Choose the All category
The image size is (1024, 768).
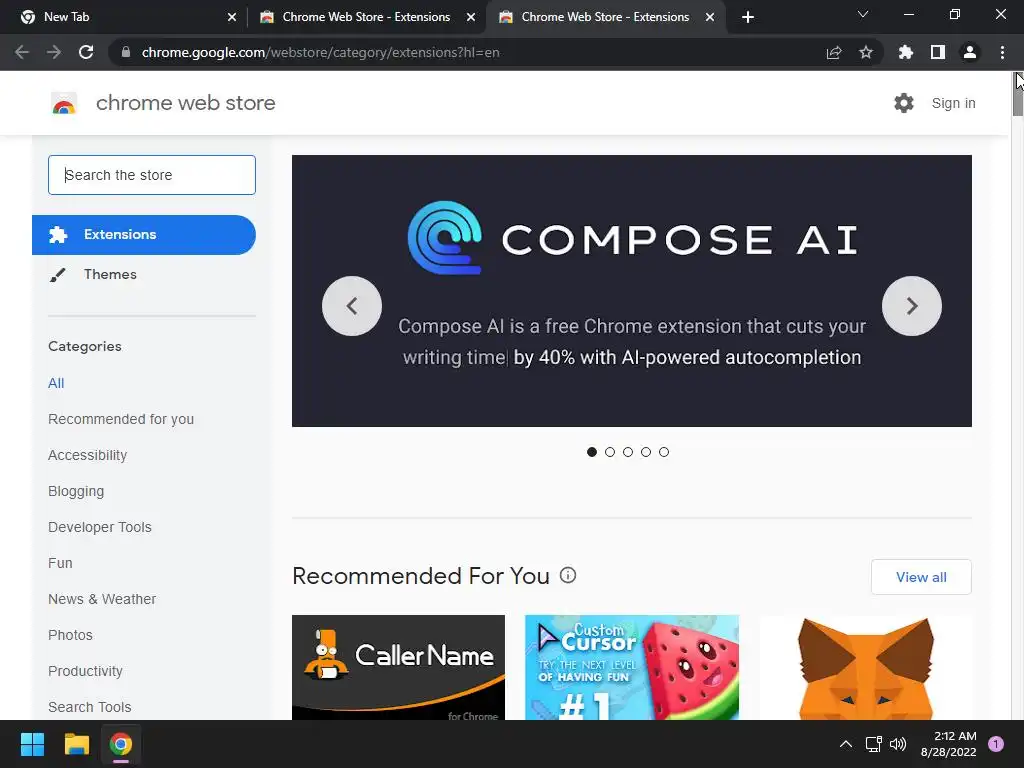click(56, 383)
